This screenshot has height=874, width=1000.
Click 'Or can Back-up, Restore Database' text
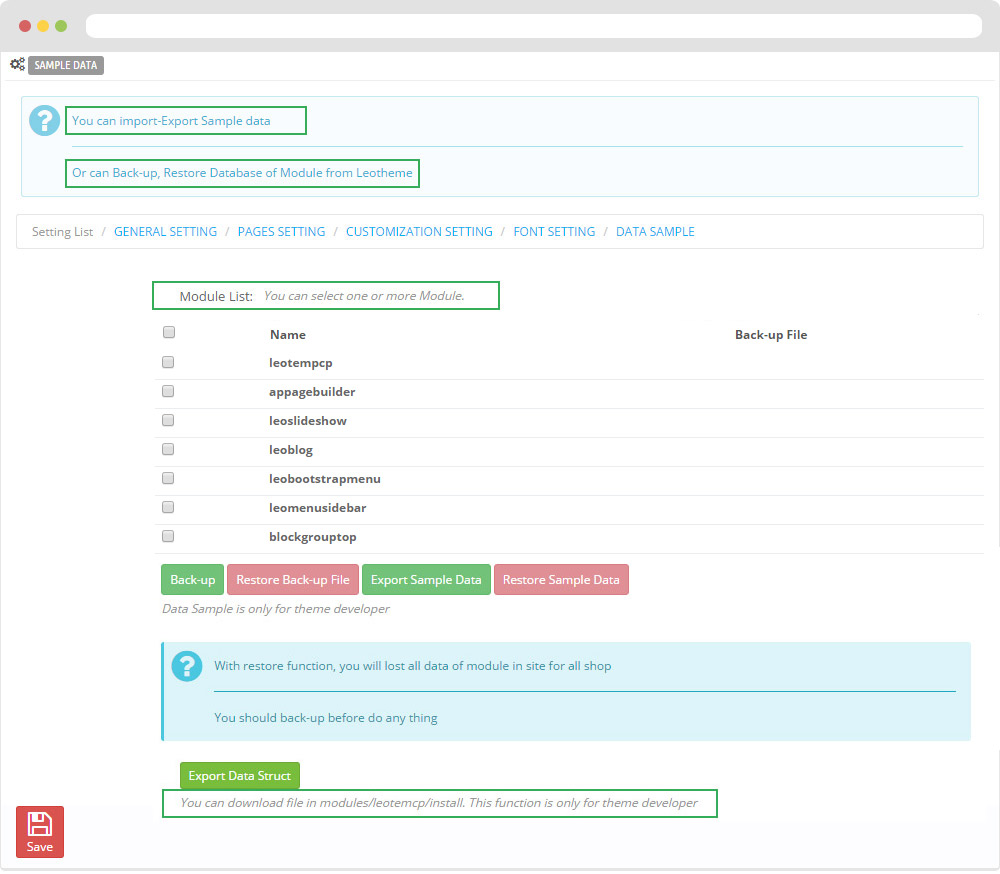tap(242, 174)
